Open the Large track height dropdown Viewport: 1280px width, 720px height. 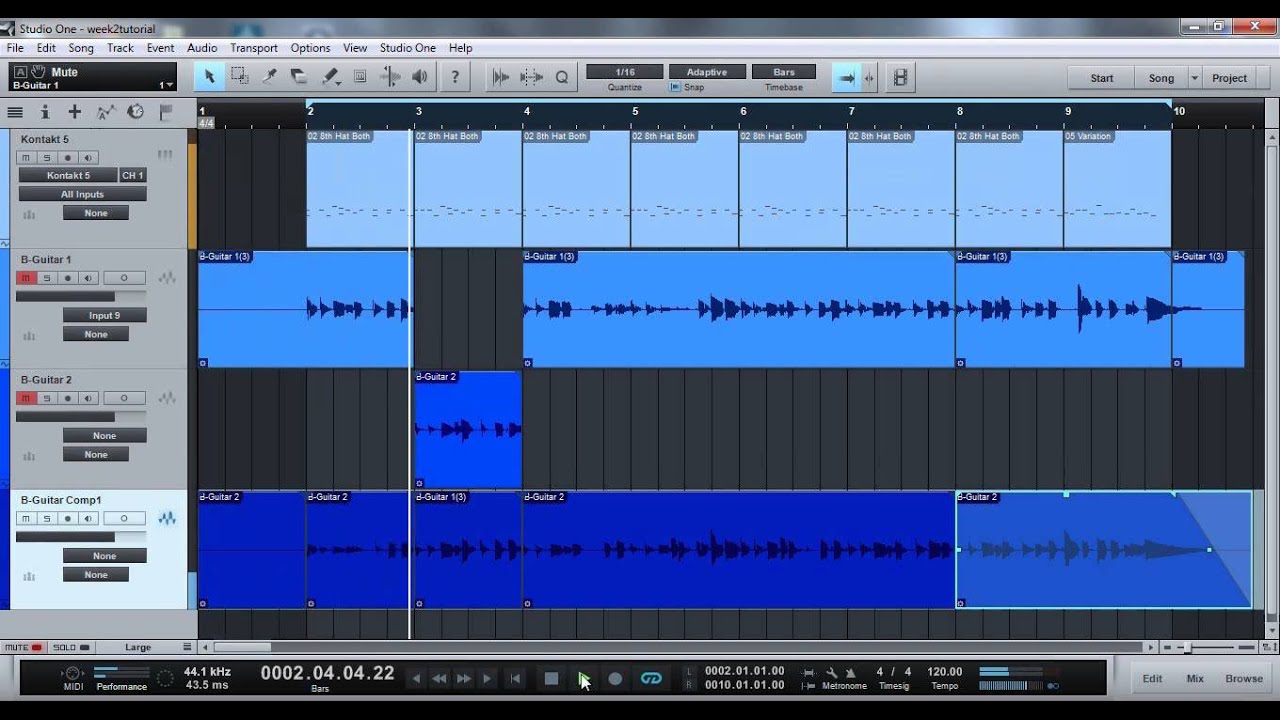point(145,647)
